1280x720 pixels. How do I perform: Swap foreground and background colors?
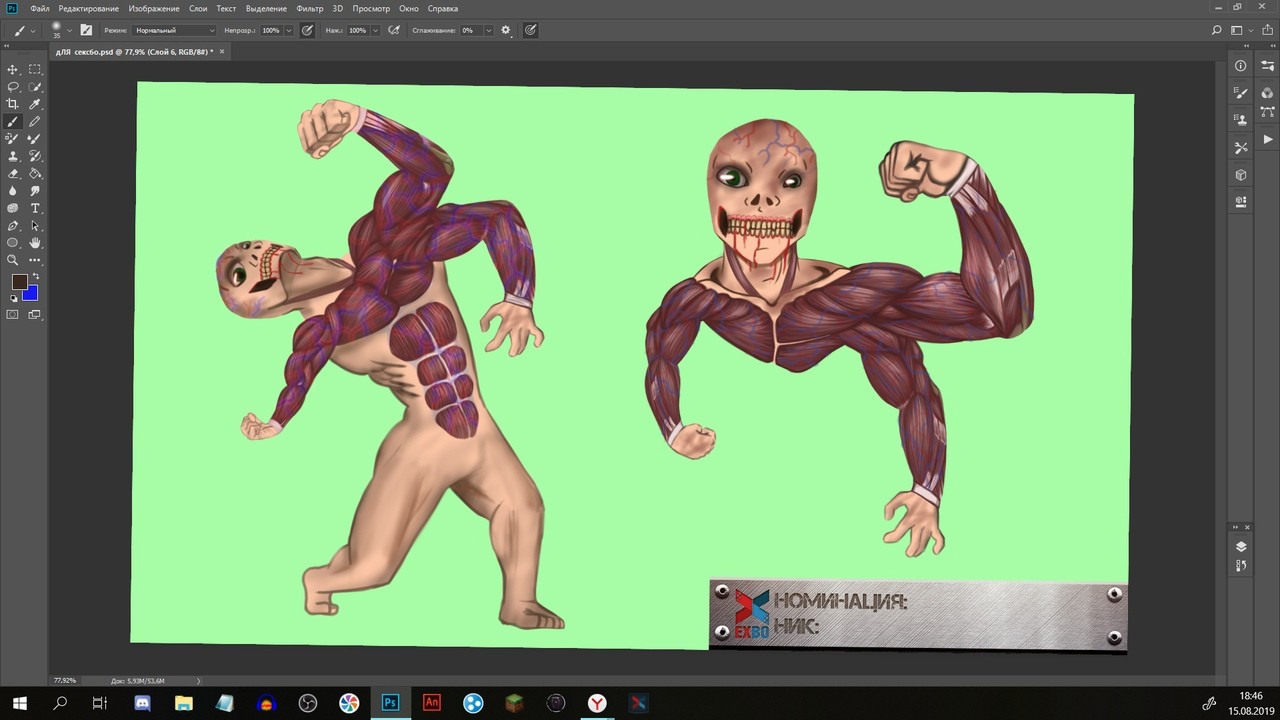pyautogui.click(x=36, y=276)
